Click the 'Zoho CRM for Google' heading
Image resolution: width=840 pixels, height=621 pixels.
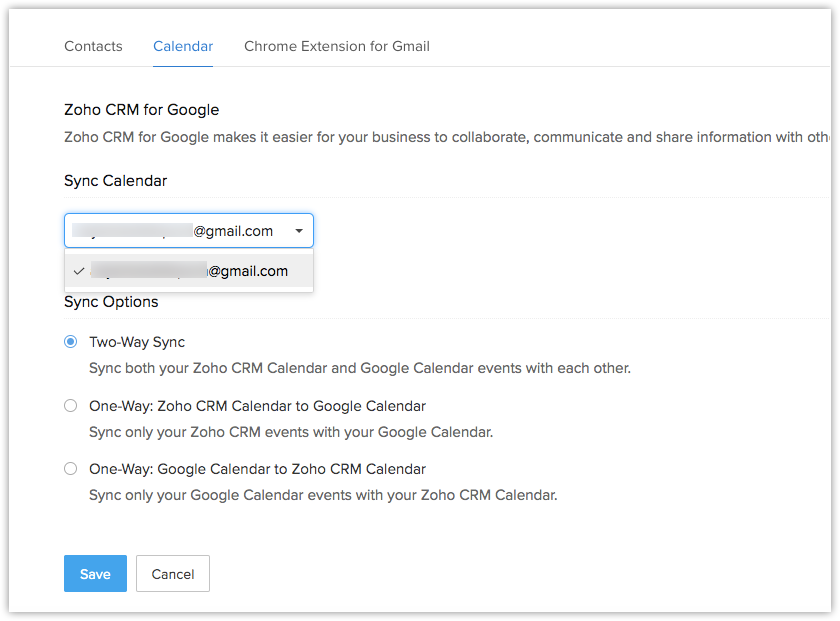pos(141,110)
